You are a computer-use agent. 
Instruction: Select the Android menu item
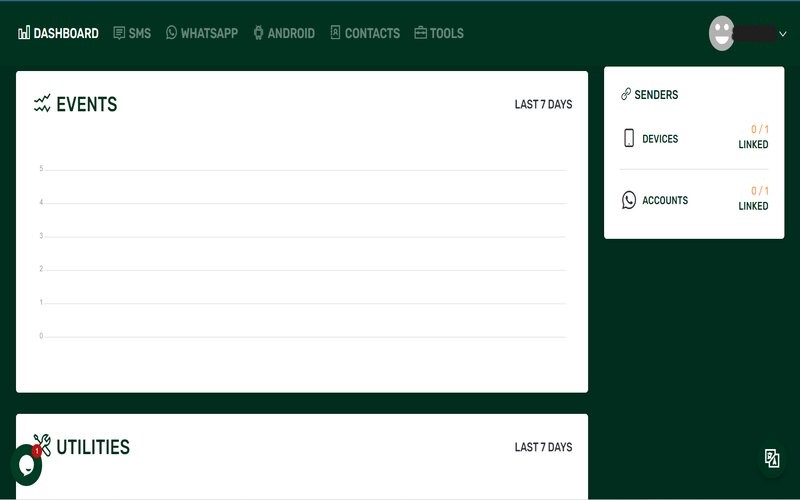point(283,33)
